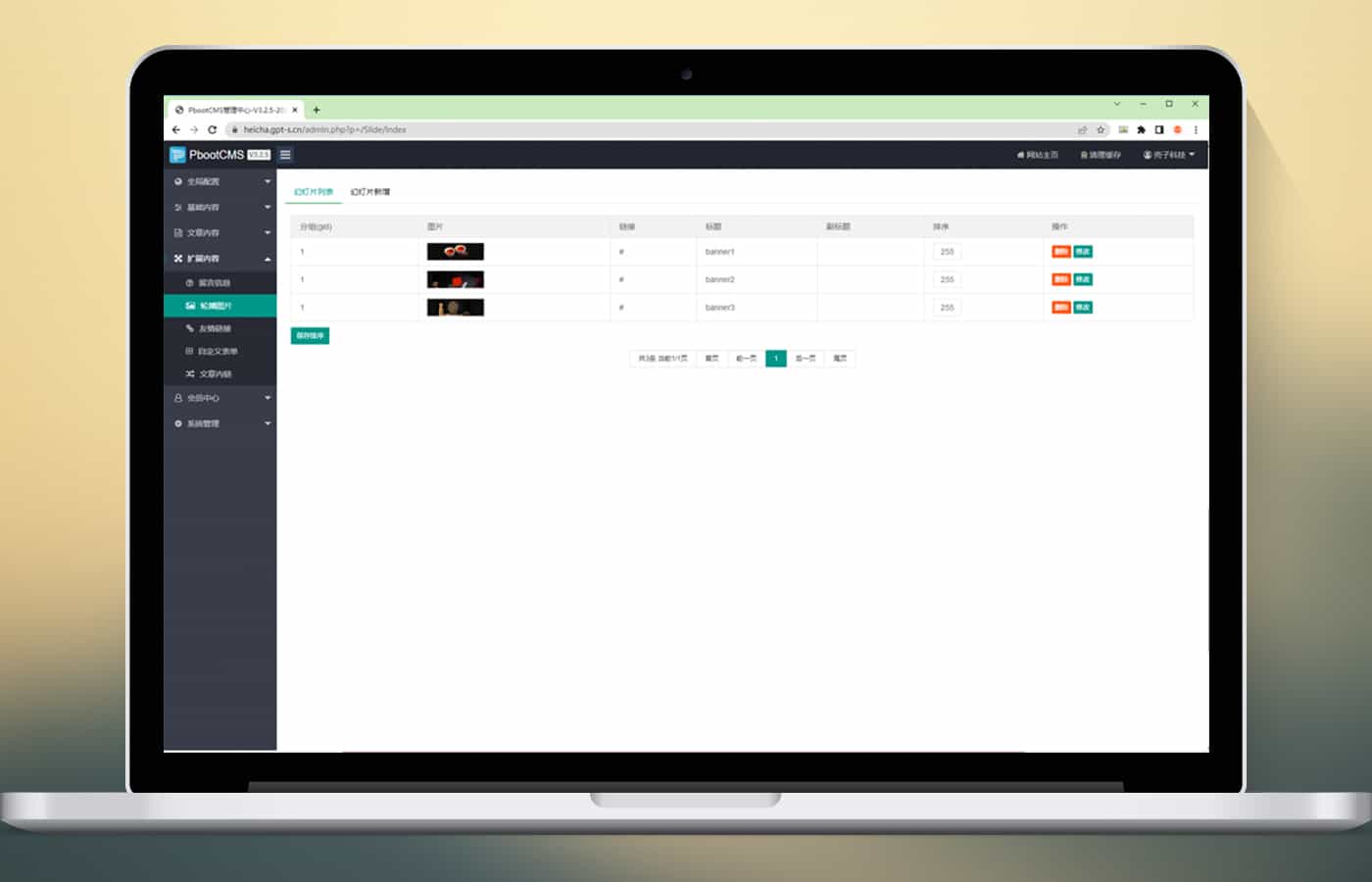Click the banner1 slide thumbnail
The image size is (1372, 882).
coord(456,252)
